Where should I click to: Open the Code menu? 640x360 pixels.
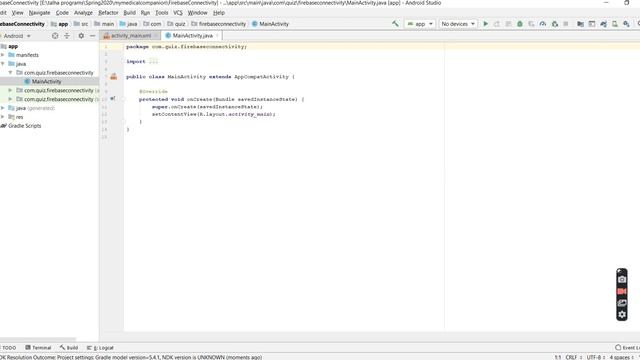[62, 13]
